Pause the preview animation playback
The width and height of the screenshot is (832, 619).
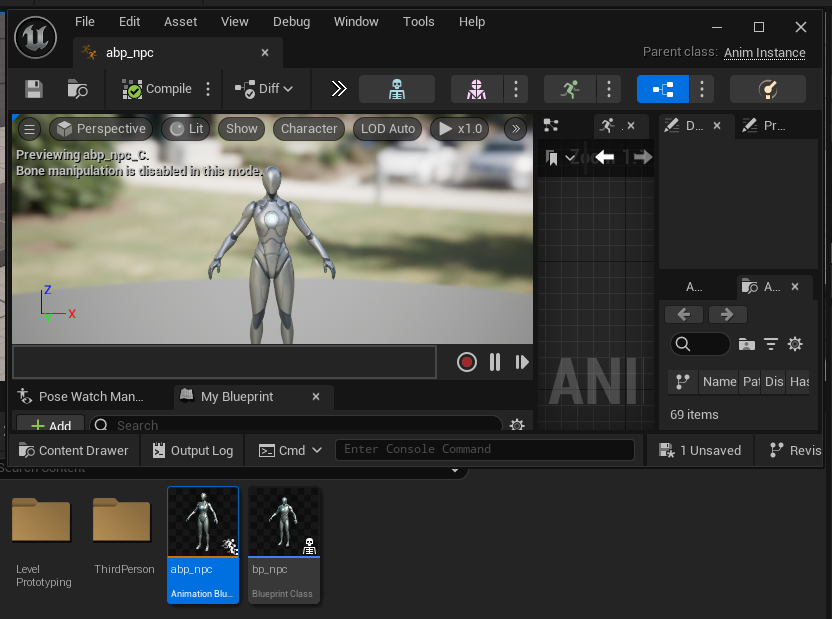(495, 362)
